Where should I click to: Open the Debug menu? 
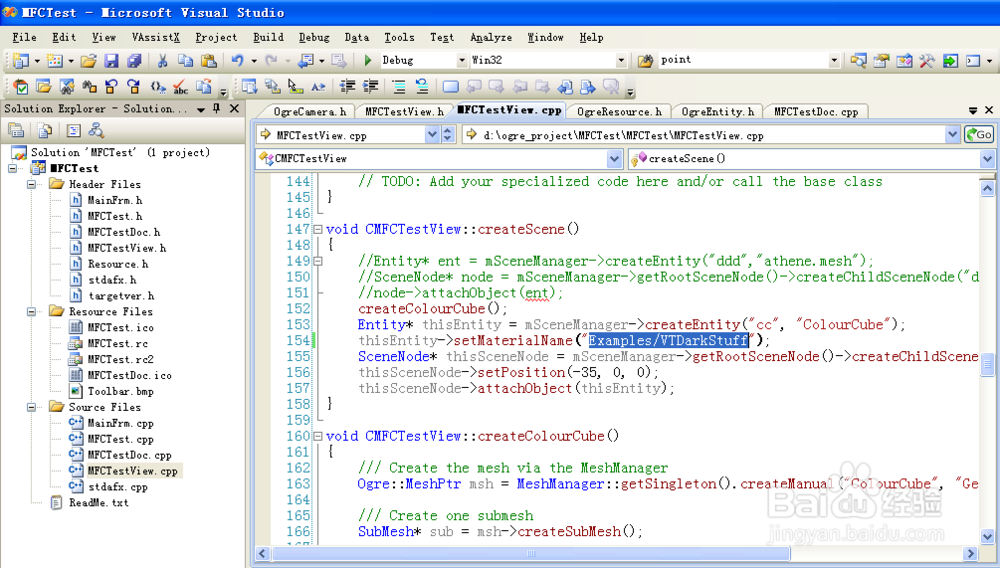pyautogui.click(x=314, y=38)
